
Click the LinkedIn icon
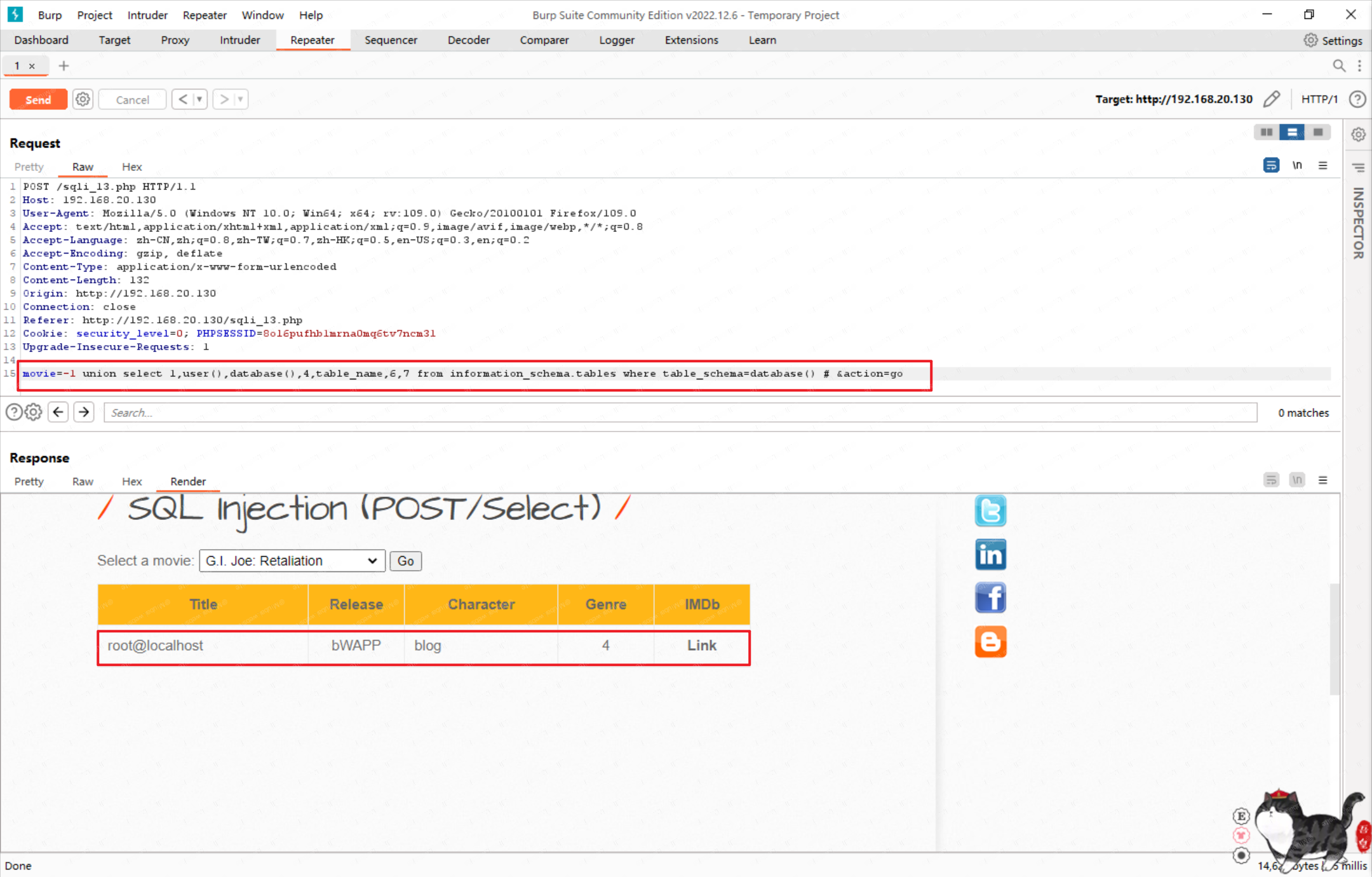[990, 554]
